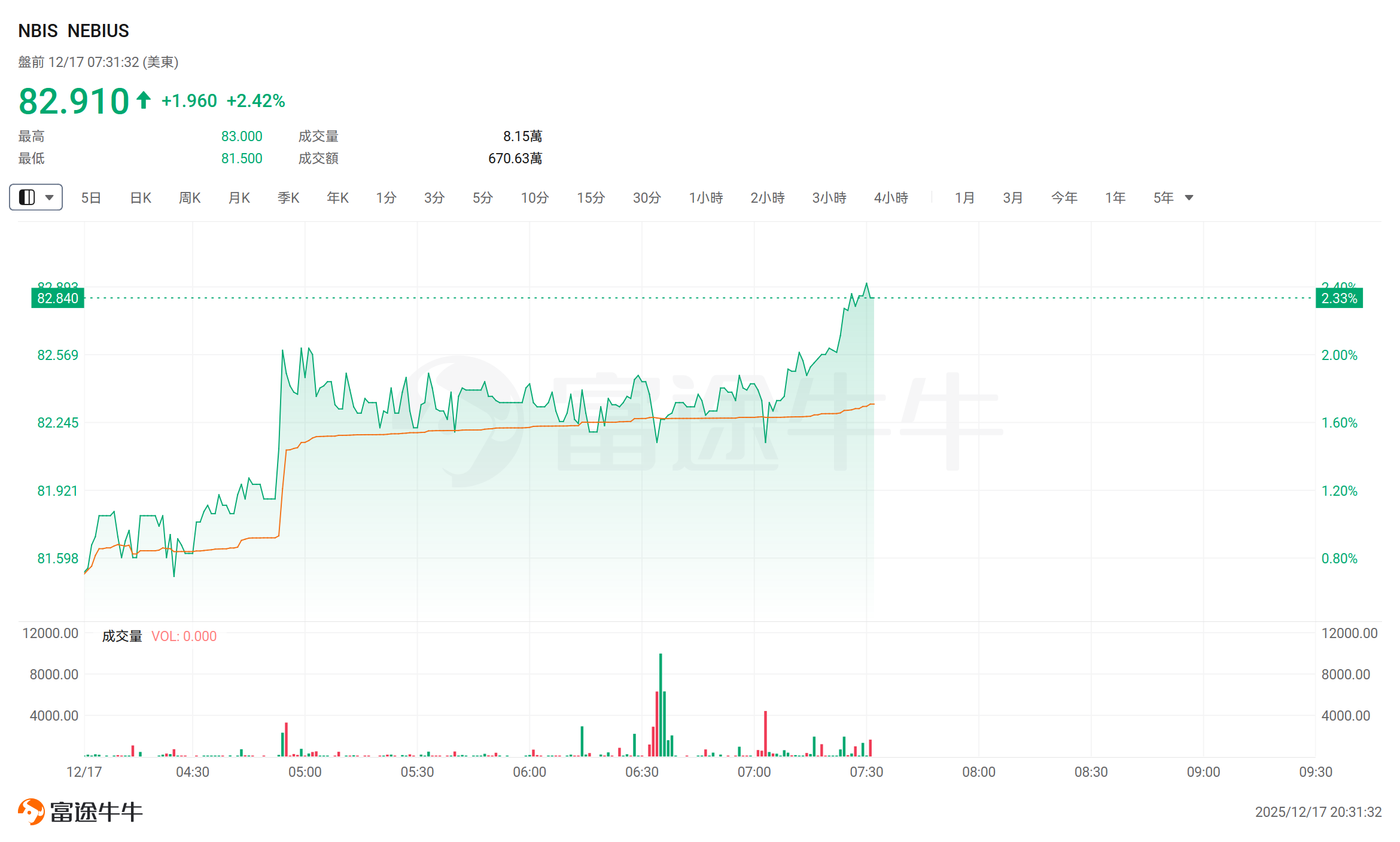1400x842 pixels.
Task: Select the 周K period
Action: click(190, 198)
